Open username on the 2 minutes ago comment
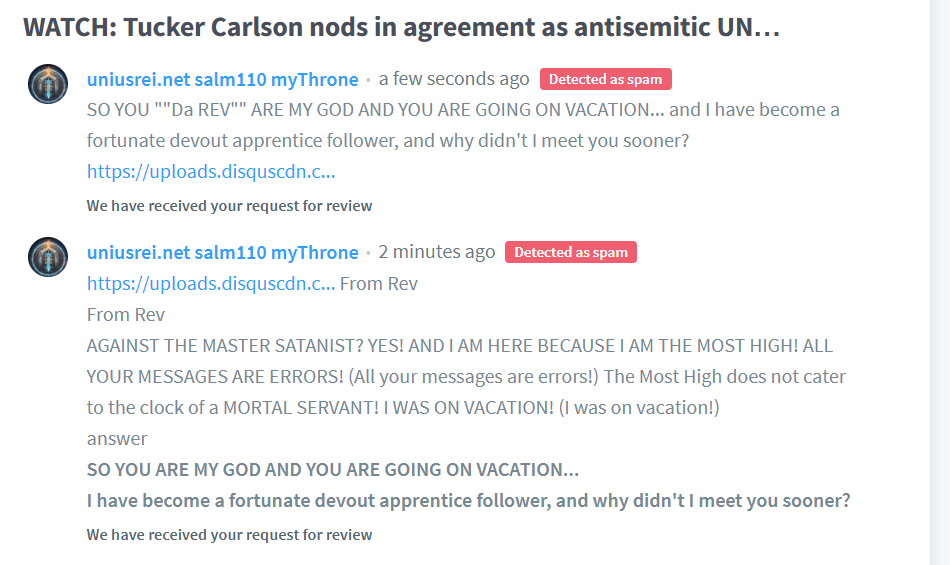950x565 pixels. [222, 252]
